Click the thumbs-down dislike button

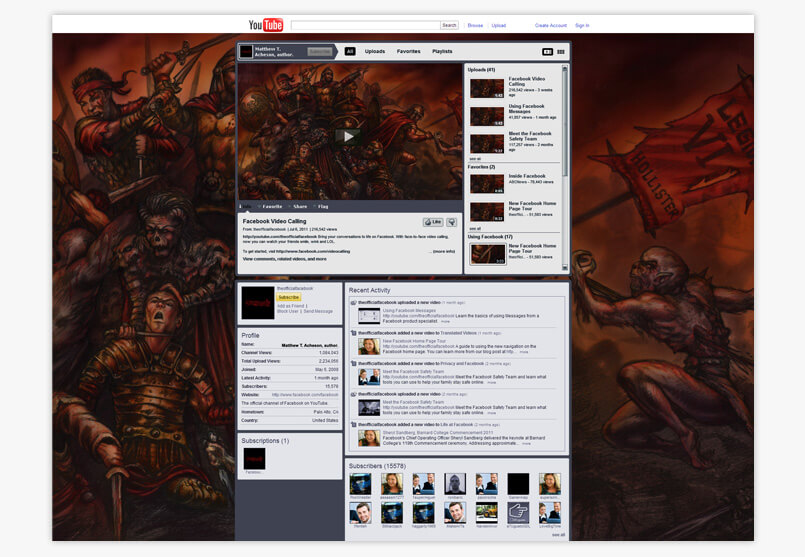tap(451, 222)
